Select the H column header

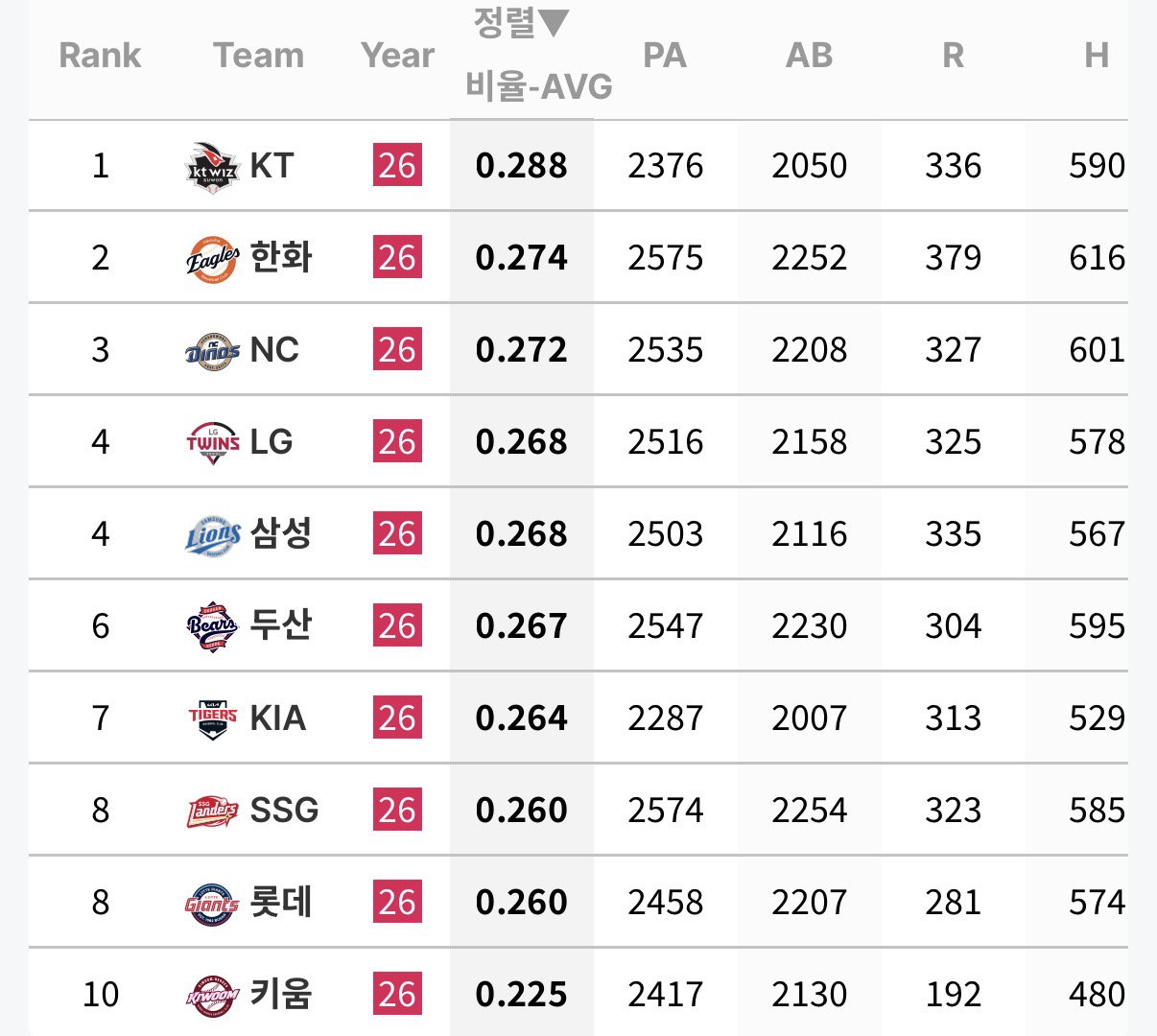pyautogui.click(x=1097, y=56)
